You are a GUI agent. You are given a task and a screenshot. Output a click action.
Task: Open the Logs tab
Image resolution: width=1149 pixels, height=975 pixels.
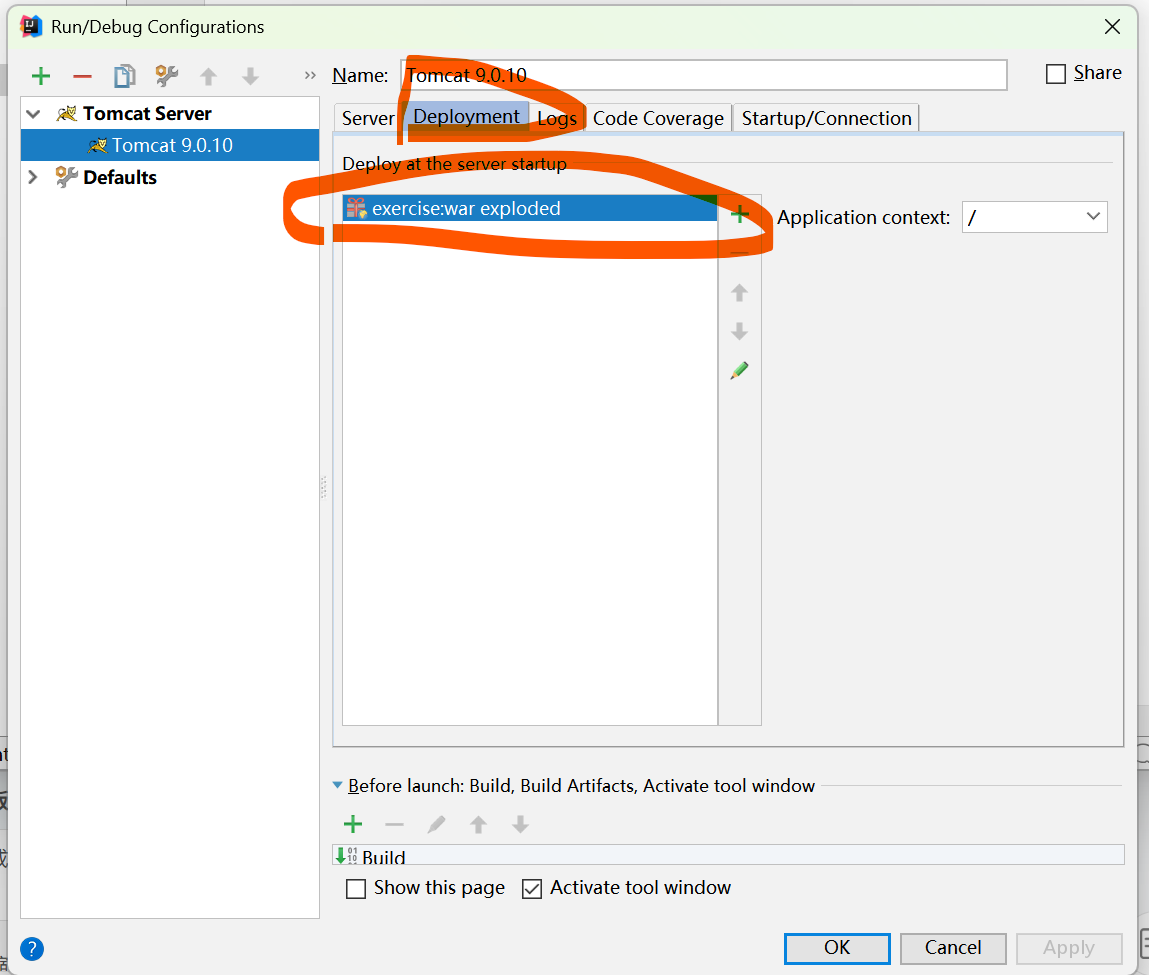pos(557,118)
